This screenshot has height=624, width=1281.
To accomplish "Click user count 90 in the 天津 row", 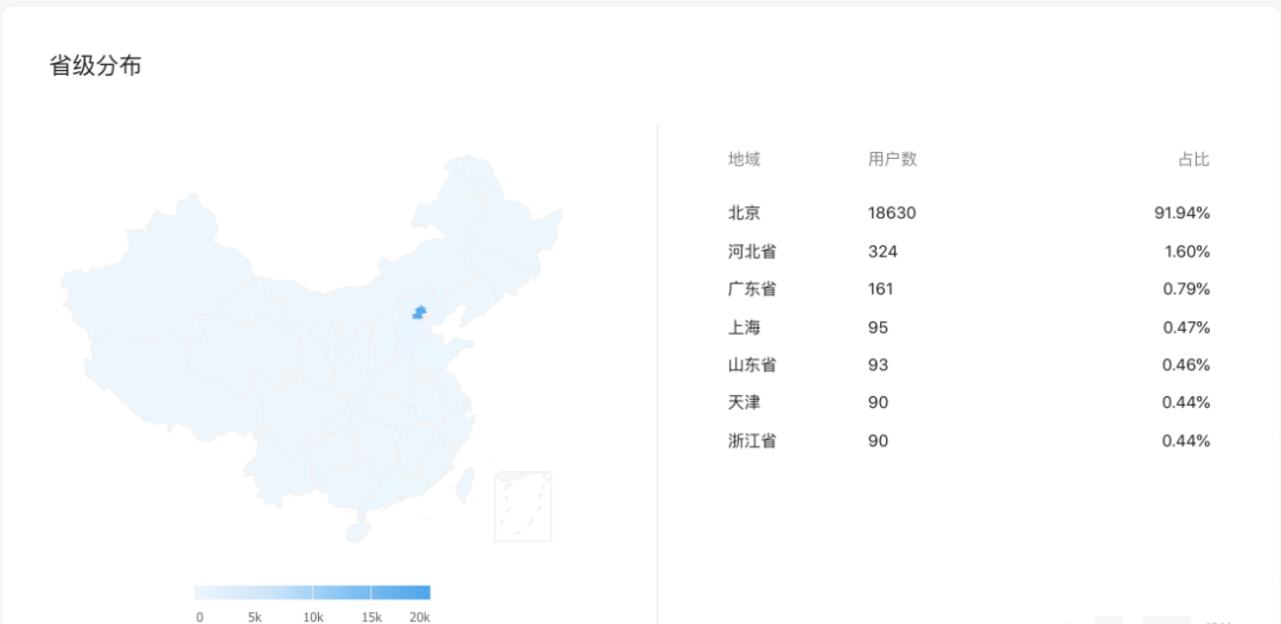I will coord(878,402).
